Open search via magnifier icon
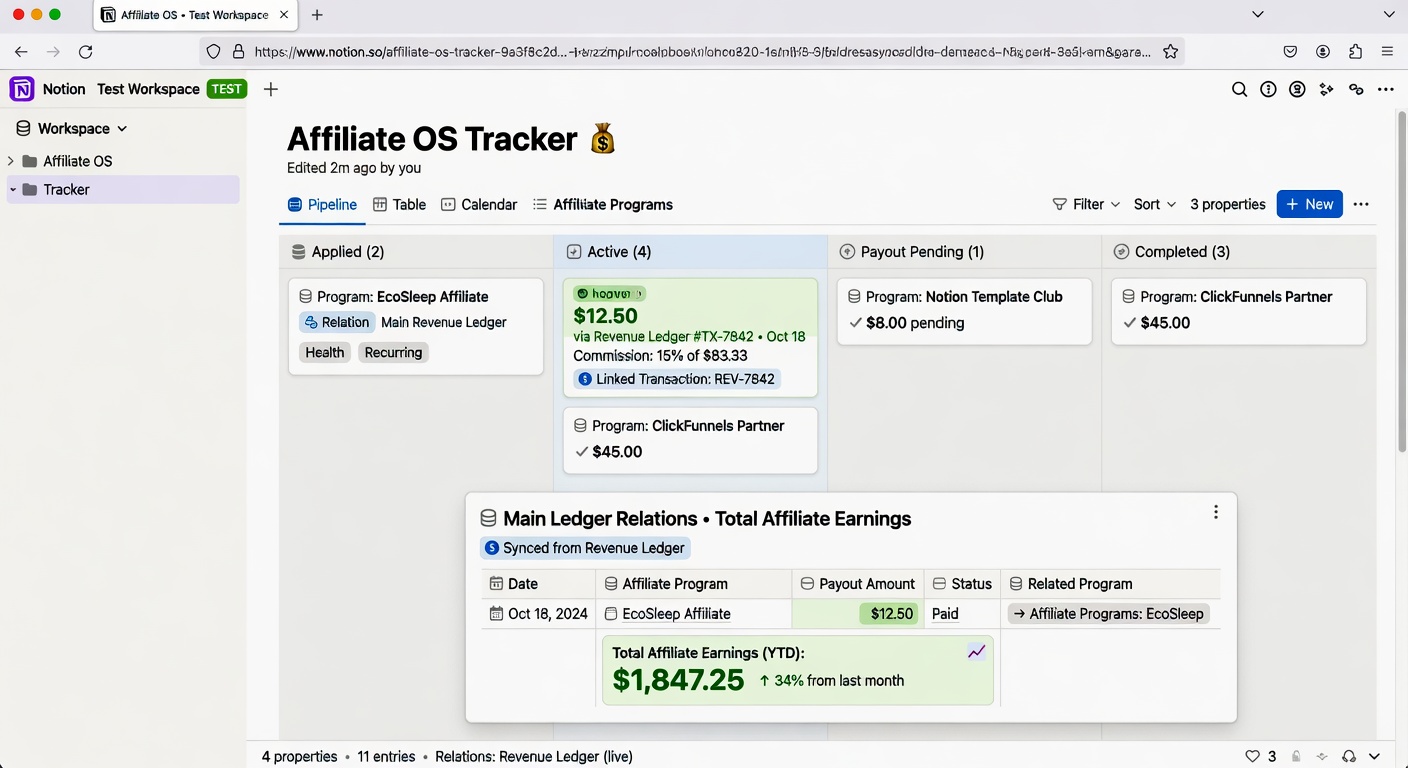This screenshot has width=1408, height=768. click(1239, 89)
